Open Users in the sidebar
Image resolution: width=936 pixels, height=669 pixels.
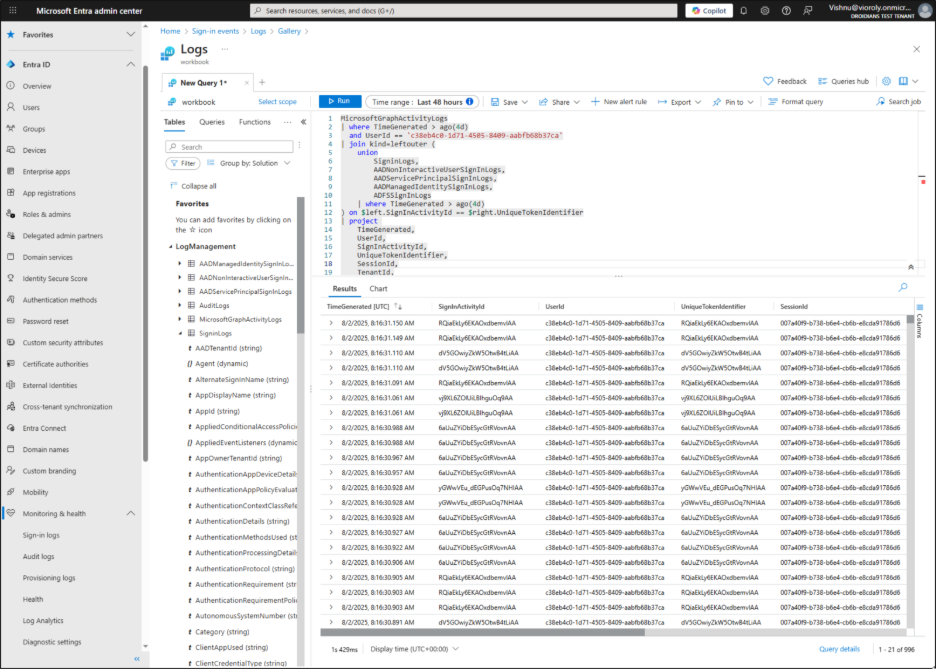pos(31,107)
